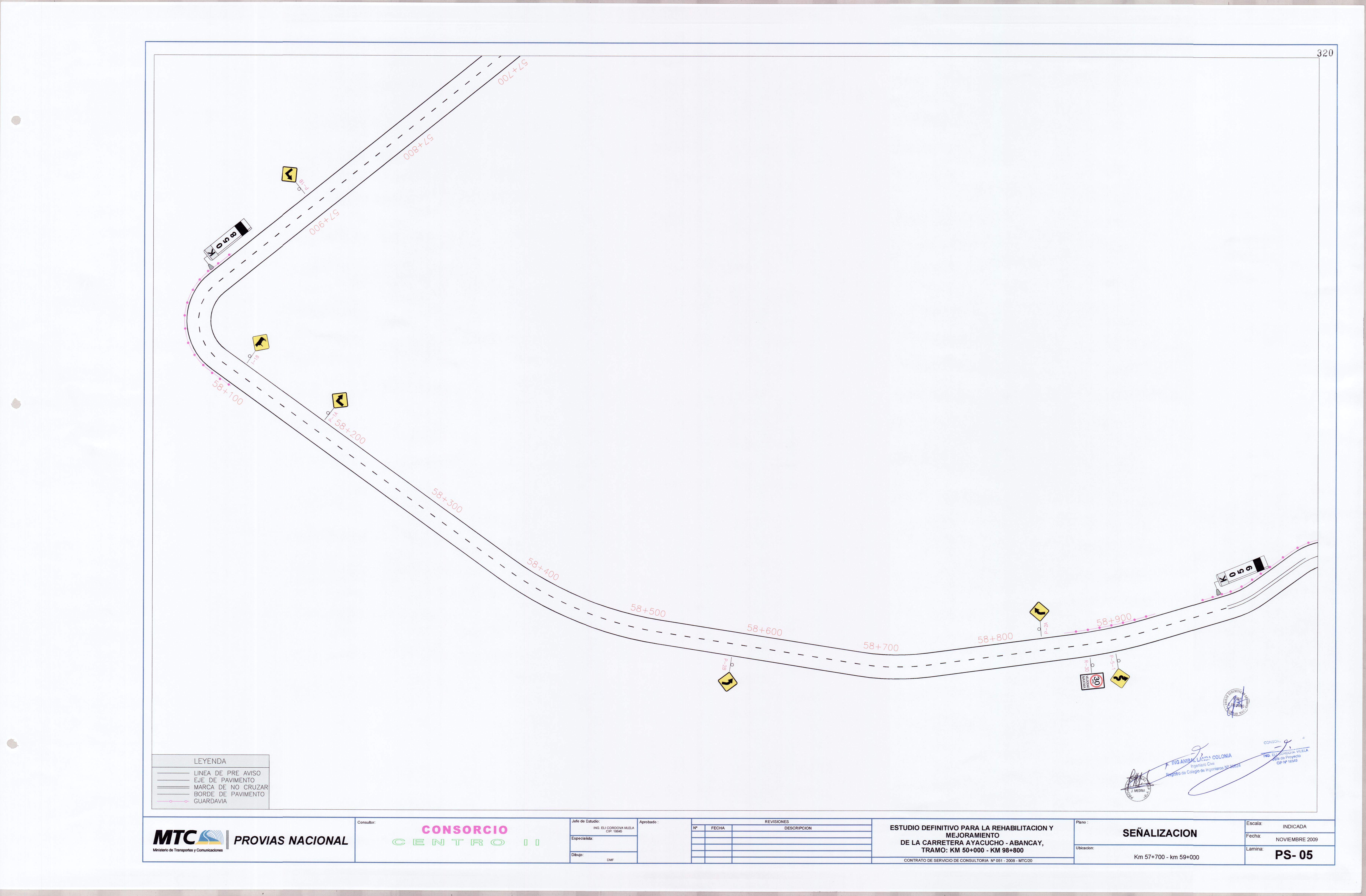The width and height of the screenshot is (1366, 896).
Task: Click station label 58+400
Action: pos(543,569)
